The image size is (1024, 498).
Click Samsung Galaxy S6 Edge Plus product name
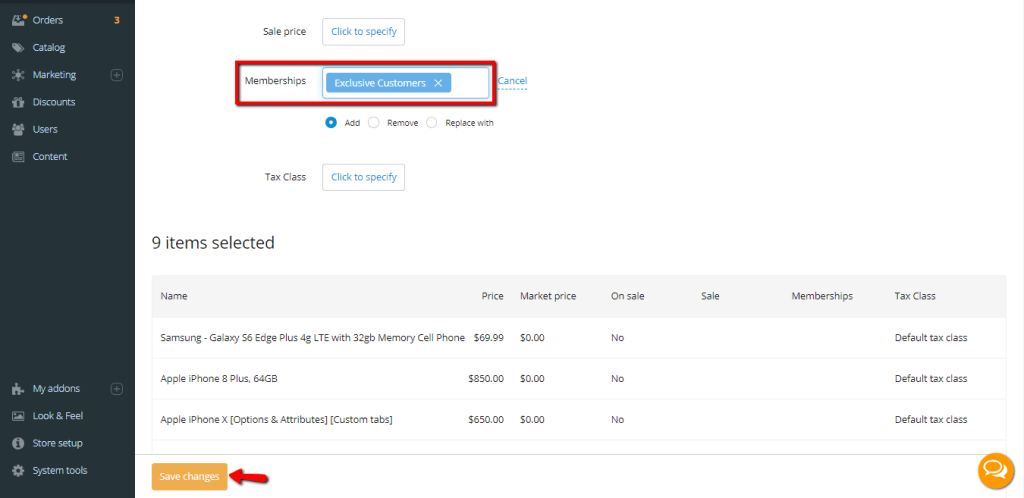pos(313,338)
